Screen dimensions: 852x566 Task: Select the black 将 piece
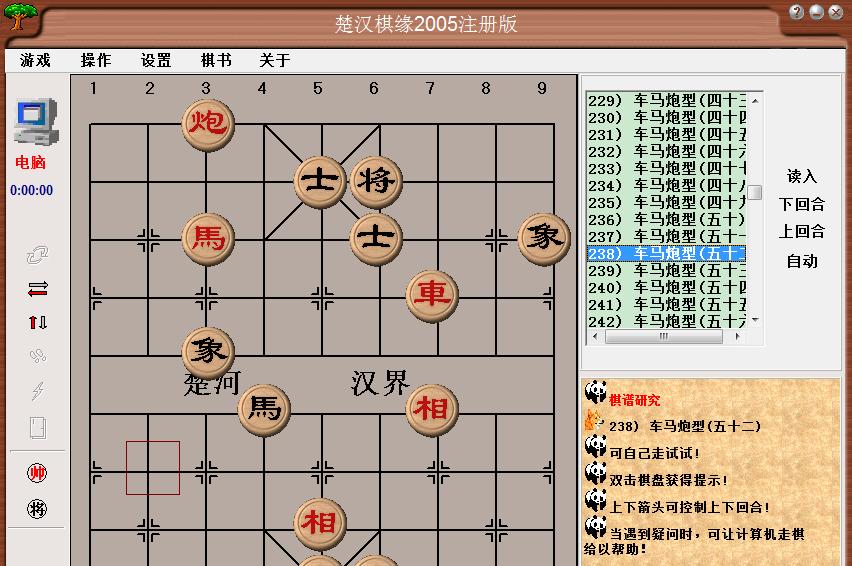[x=376, y=182]
